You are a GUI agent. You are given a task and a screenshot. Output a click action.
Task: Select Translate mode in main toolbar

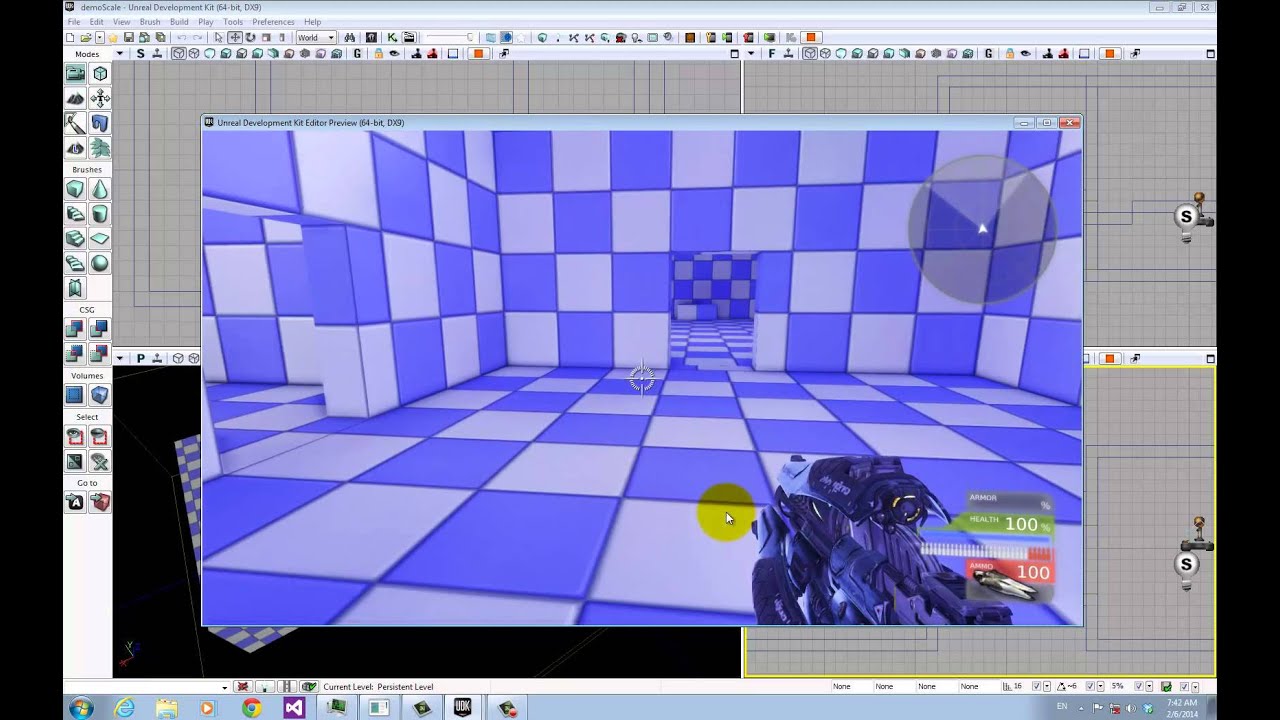234,38
